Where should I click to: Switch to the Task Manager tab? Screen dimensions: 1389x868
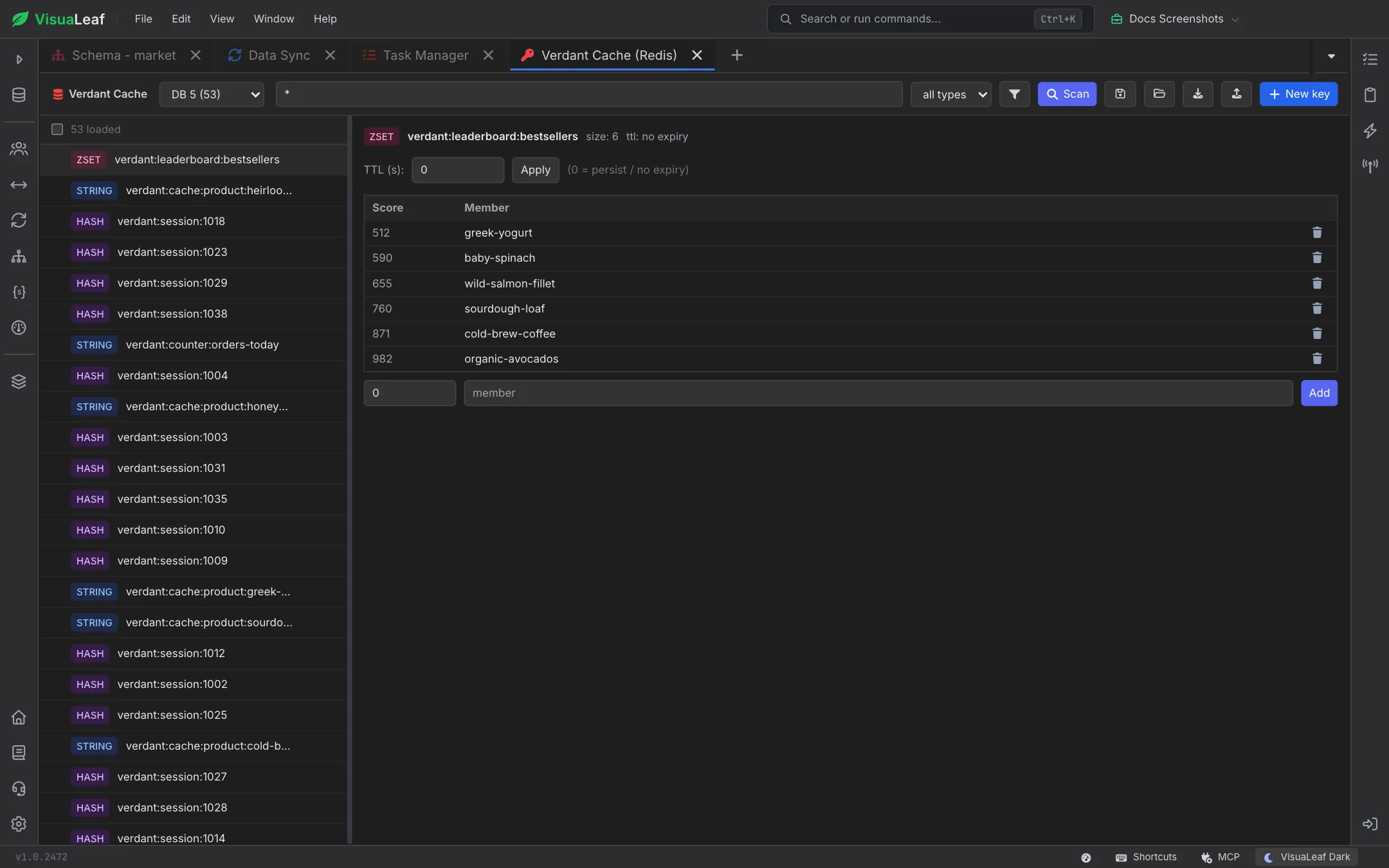pyautogui.click(x=425, y=55)
